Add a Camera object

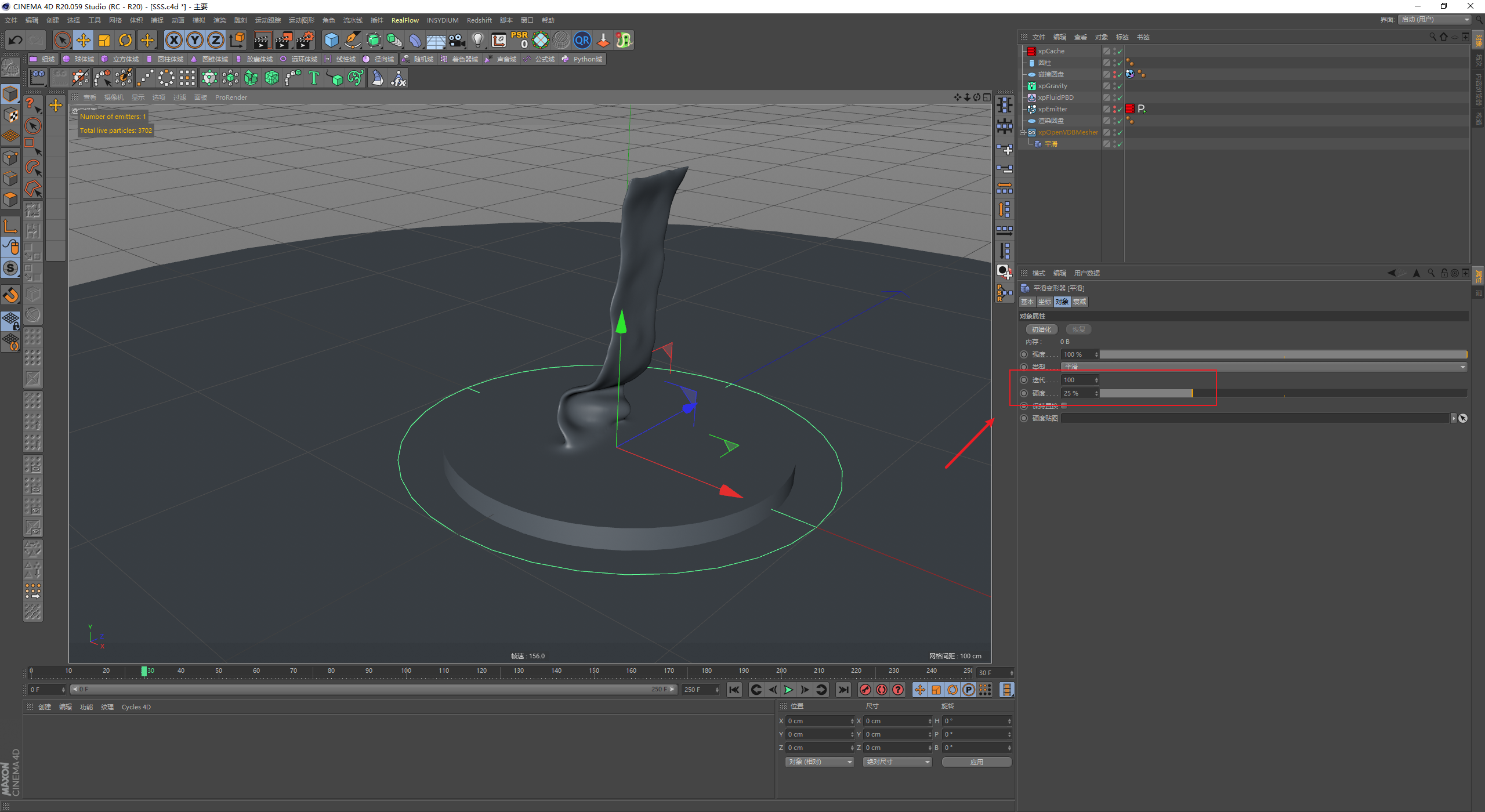(x=457, y=40)
